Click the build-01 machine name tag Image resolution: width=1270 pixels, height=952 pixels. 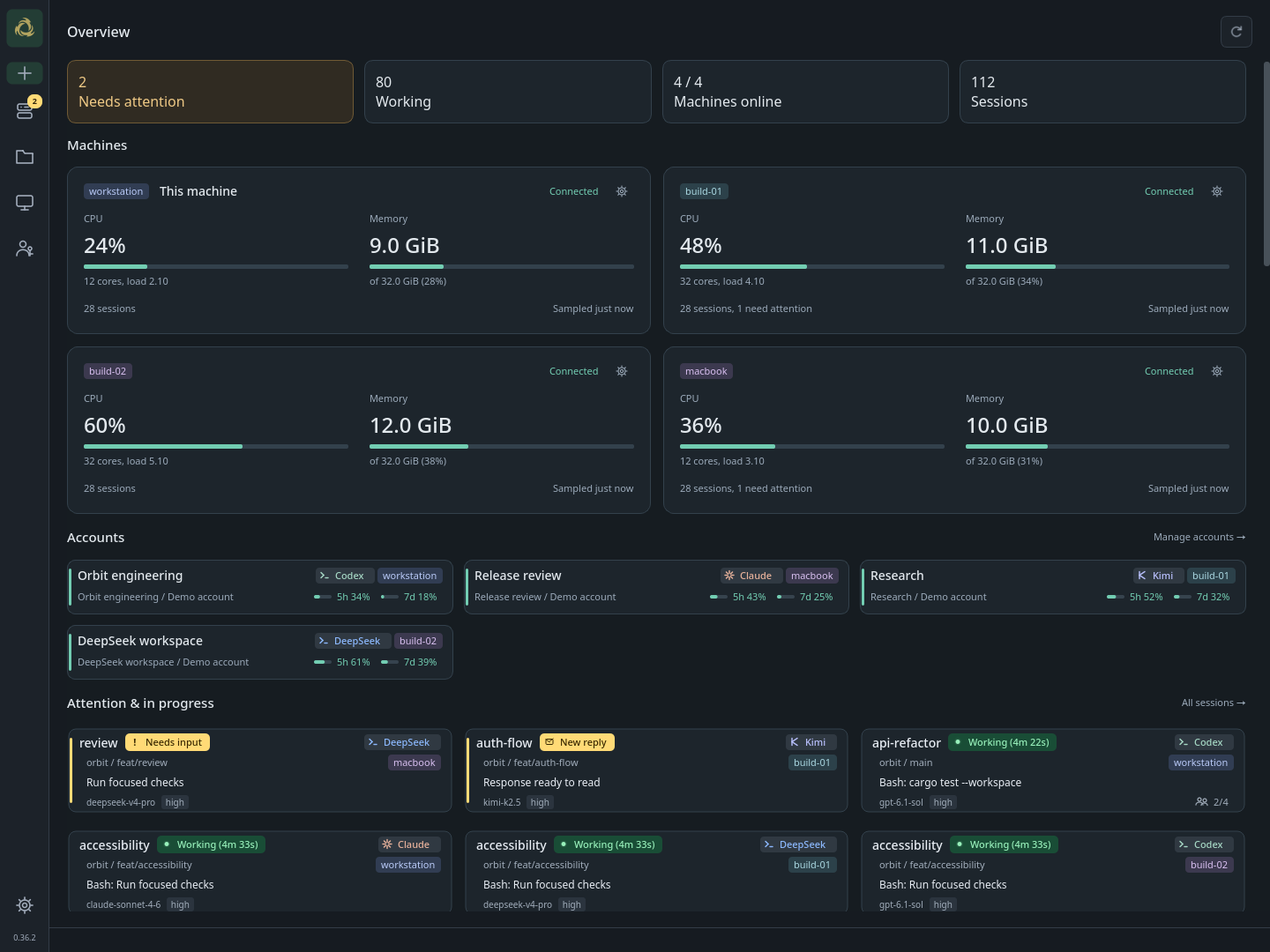[704, 191]
